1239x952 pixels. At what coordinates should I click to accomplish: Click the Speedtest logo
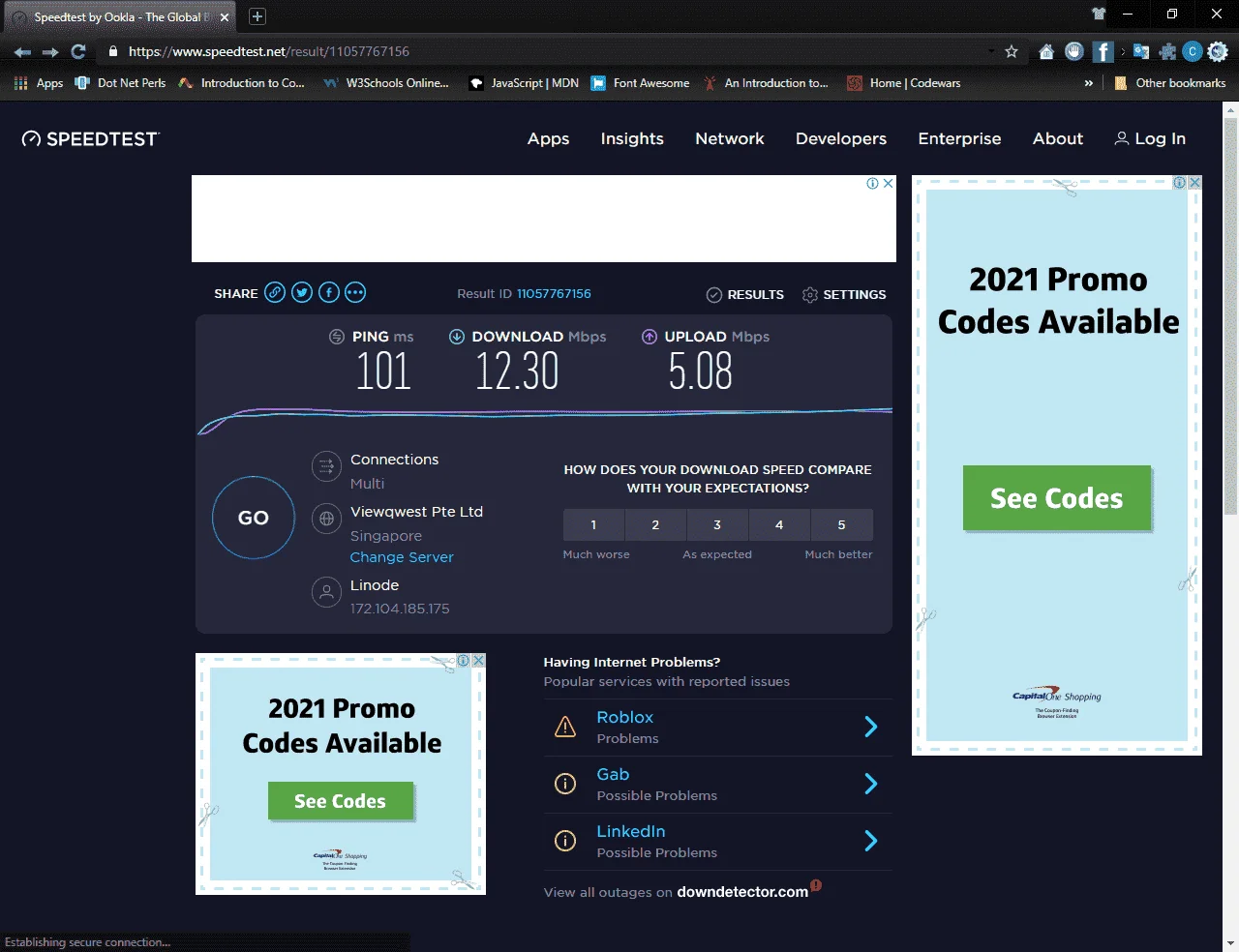[90, 139]
